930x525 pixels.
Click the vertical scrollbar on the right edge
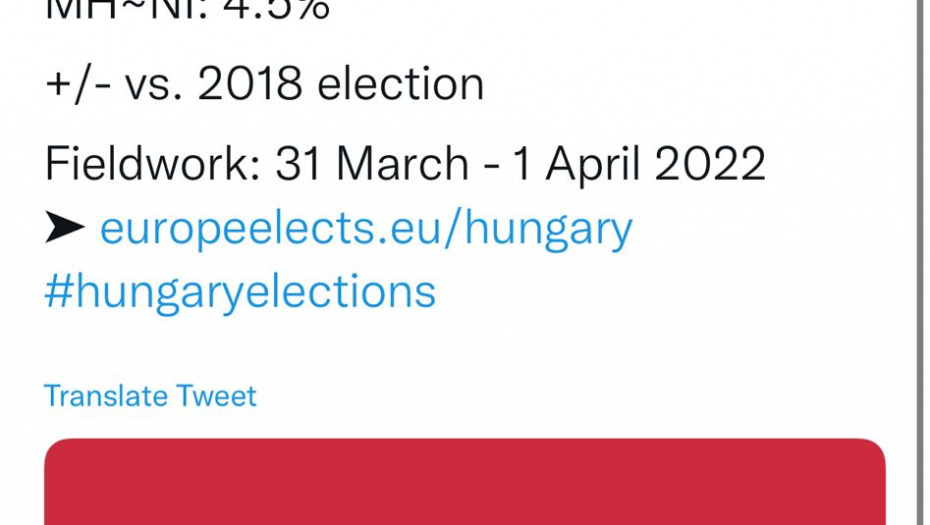click(x=920, y=260)
